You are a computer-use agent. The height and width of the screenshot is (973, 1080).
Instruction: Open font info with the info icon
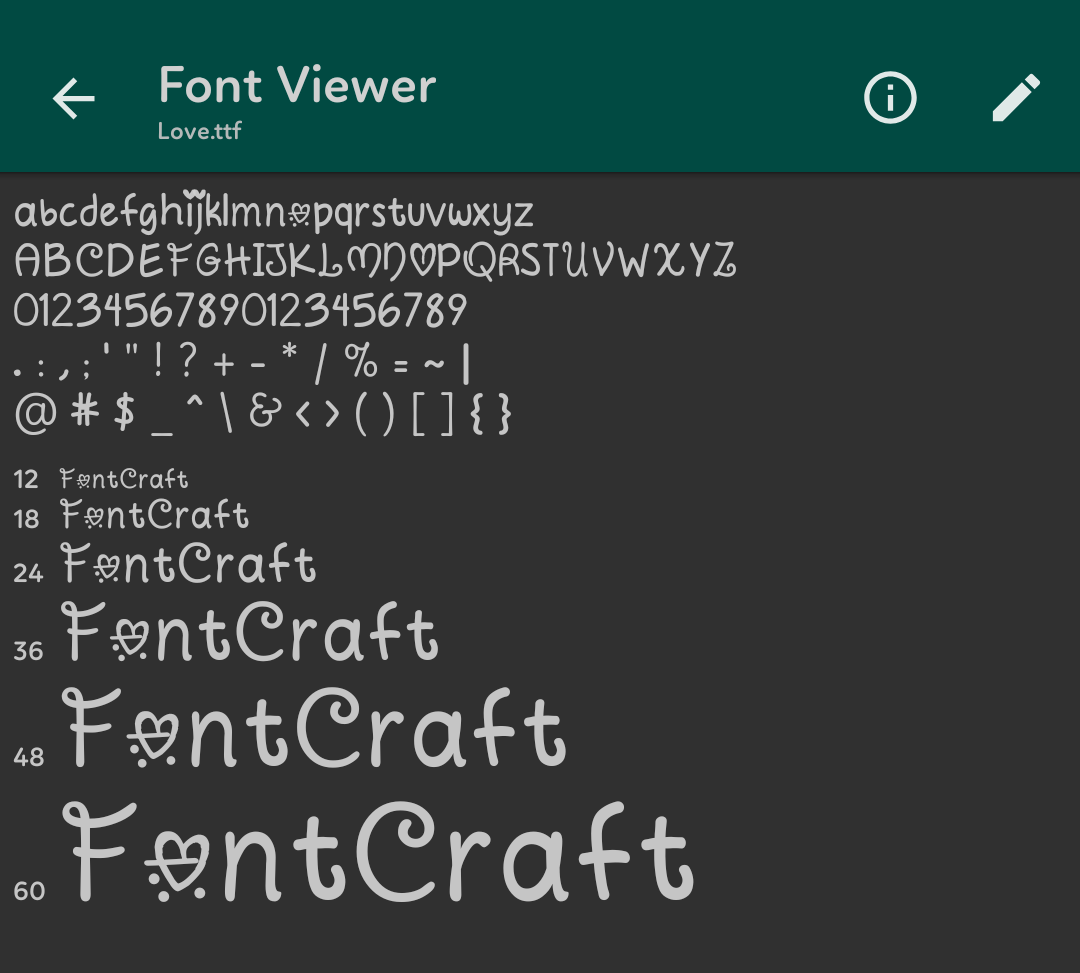(890, 98)
